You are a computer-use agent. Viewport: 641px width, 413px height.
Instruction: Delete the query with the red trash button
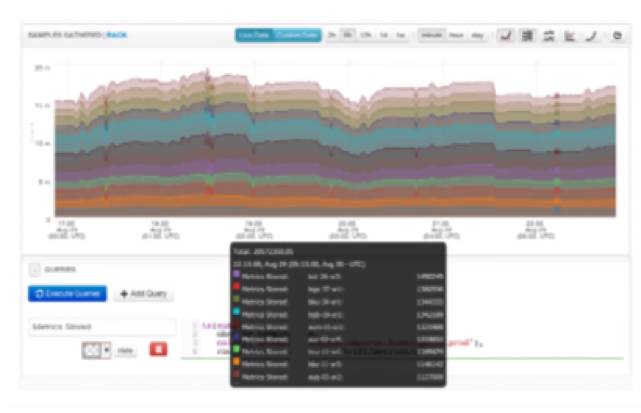click(159, 350)
